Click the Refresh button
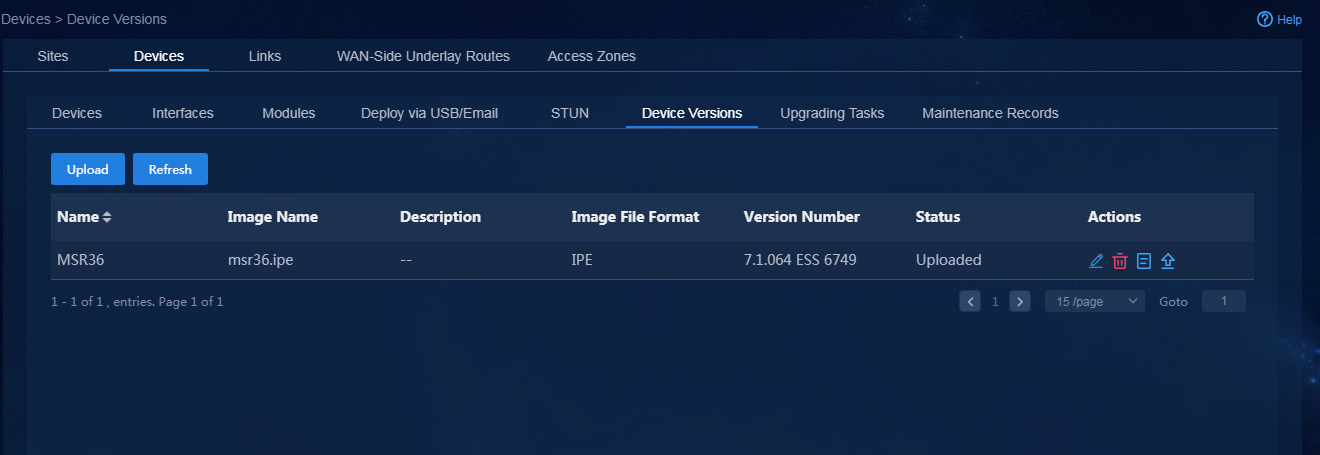1320x455 pixels. tap(170, 169)
